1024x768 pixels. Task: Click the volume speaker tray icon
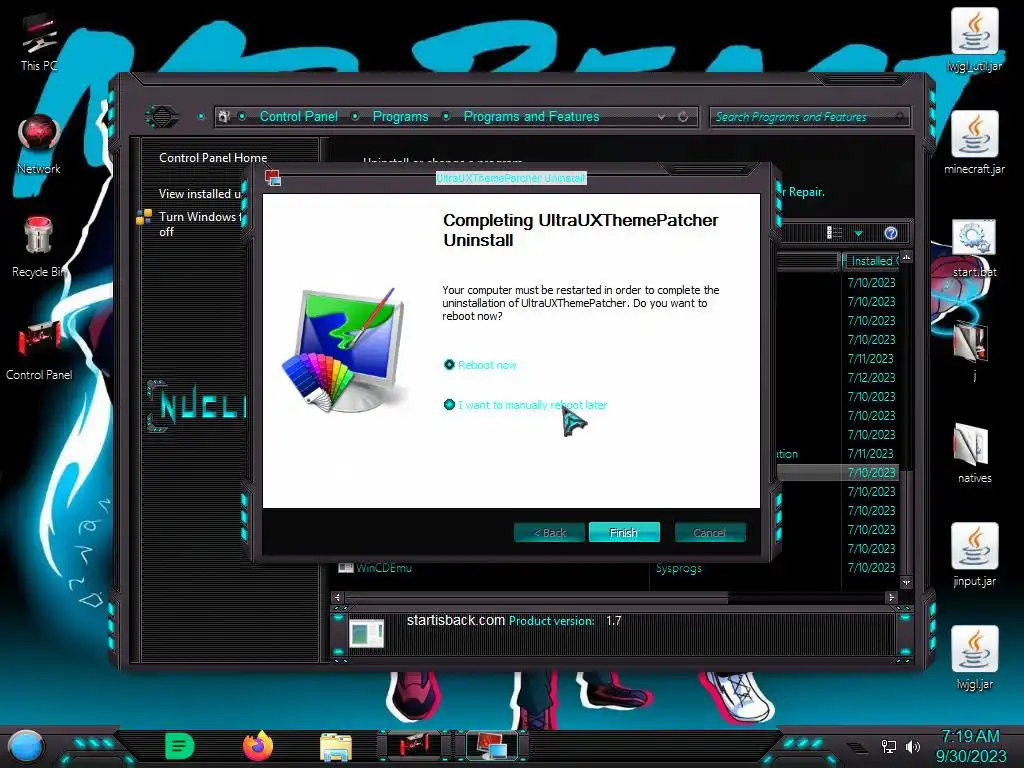pyautogui.click(x=913, y=746)
